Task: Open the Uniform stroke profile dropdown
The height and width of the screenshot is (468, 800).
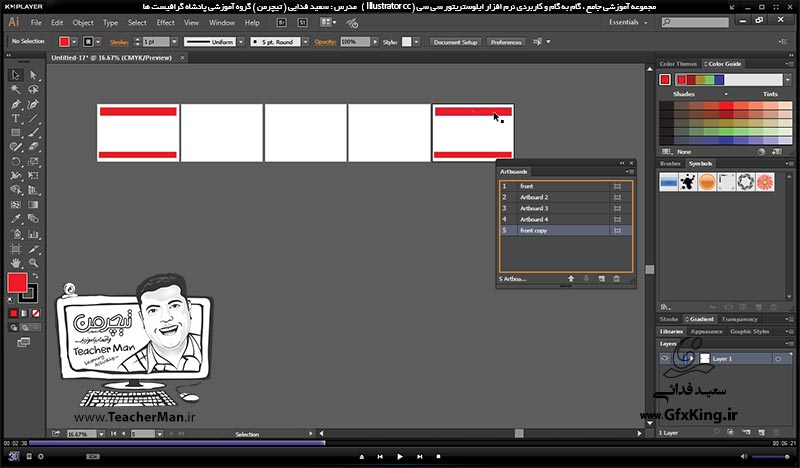Action: point(241,42)
